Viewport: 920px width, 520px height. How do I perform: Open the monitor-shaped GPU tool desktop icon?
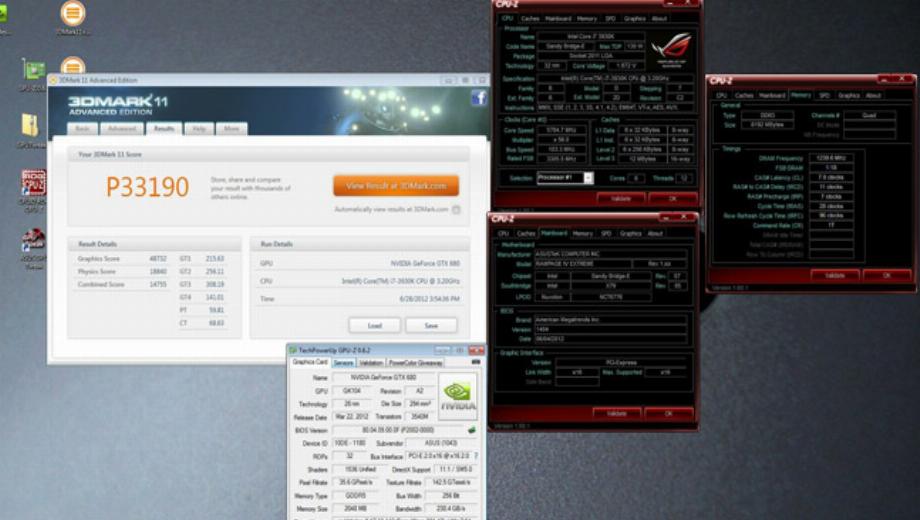pos(33,70)
